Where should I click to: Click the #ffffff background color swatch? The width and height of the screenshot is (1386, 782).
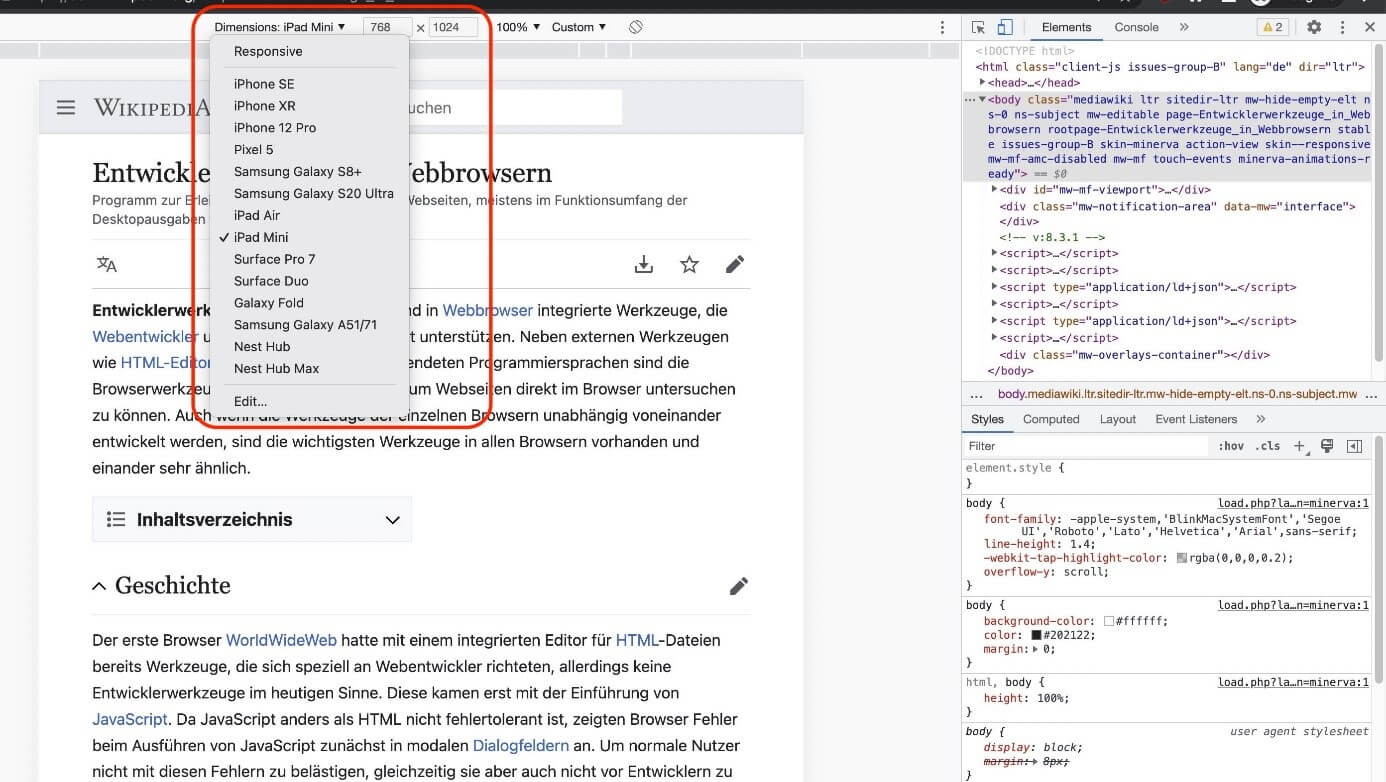1109,621
